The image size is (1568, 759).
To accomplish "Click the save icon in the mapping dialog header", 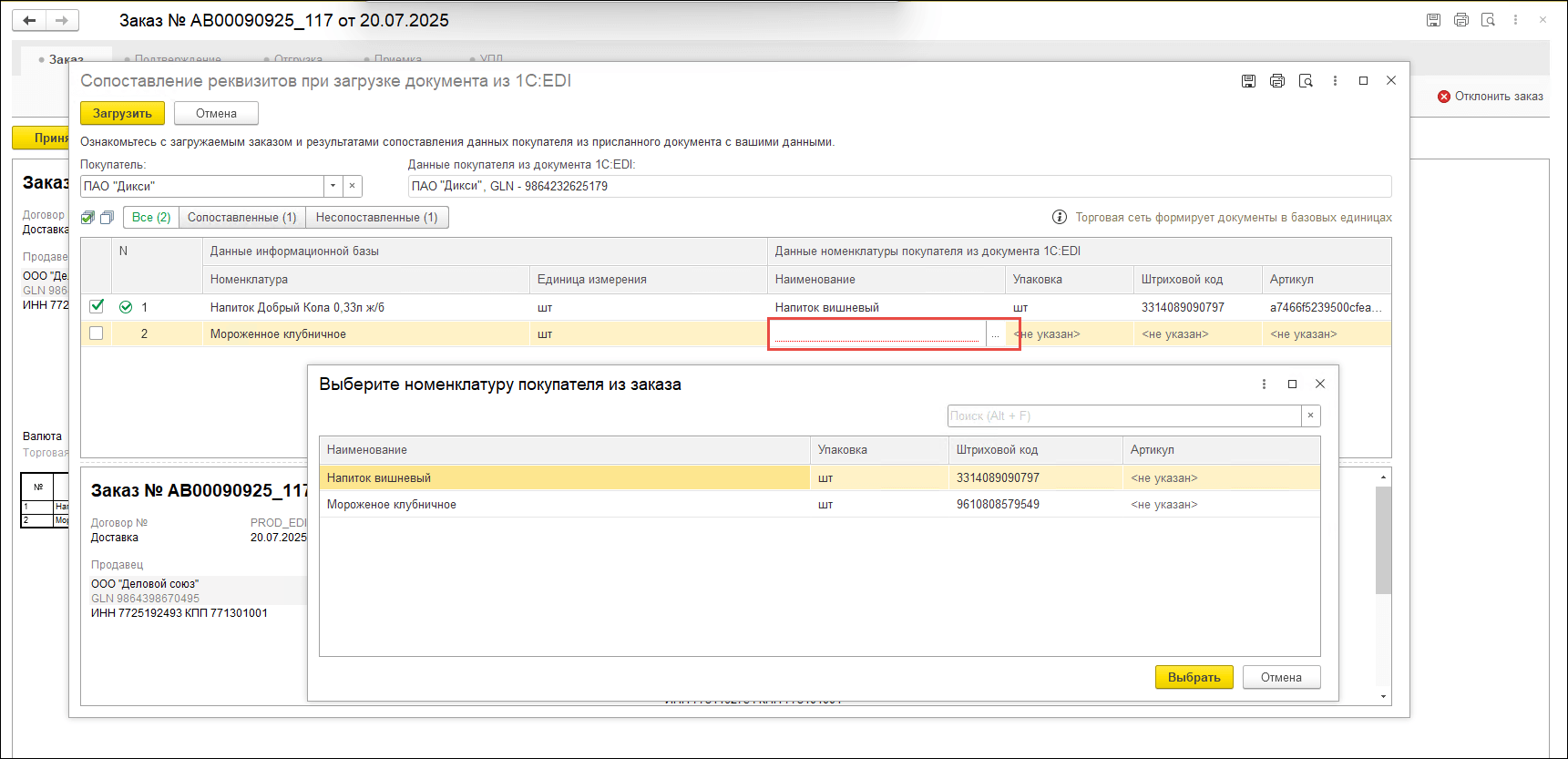I will (1248, 81).
